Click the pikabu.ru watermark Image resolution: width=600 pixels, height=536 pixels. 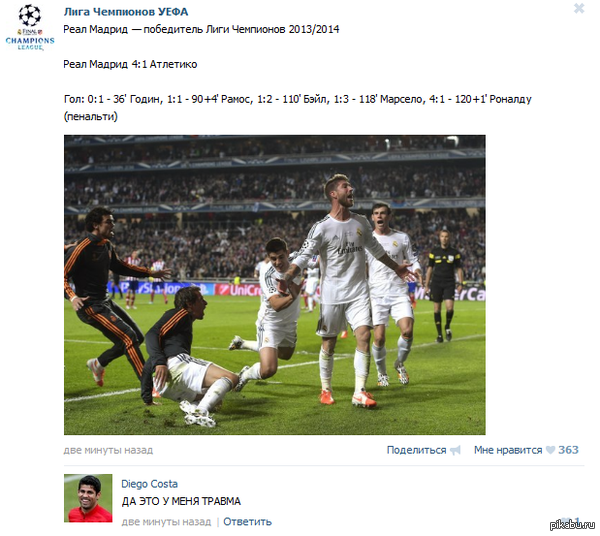572,525
